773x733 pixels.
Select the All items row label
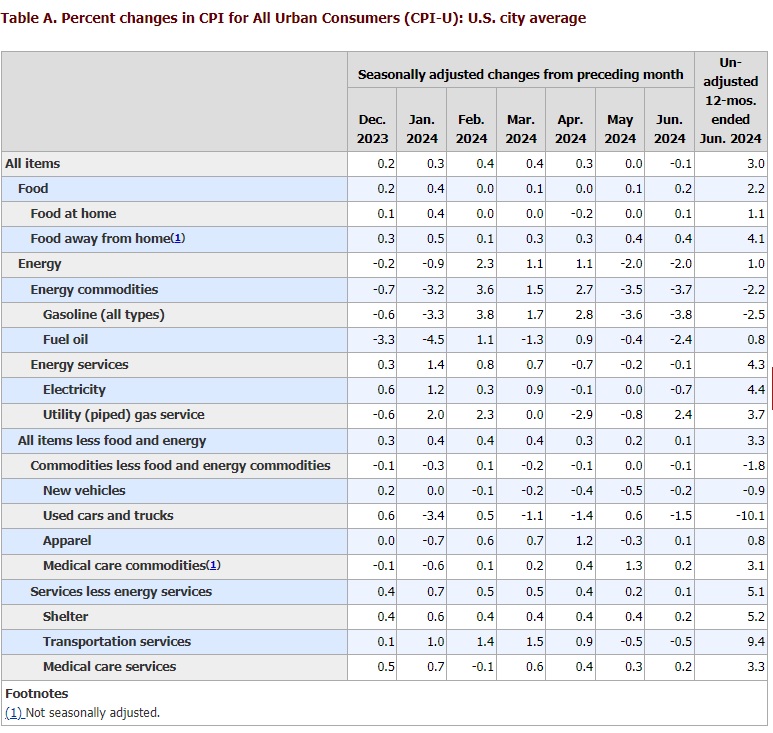click(33, 163)
